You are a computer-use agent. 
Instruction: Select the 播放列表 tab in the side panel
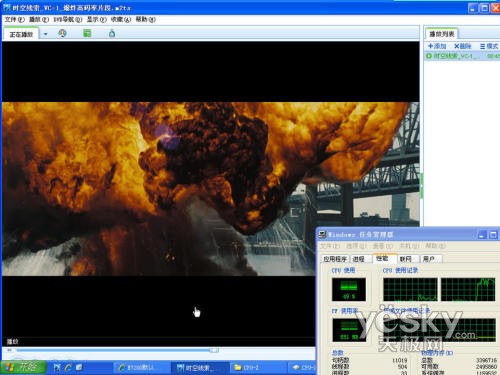pyautogui.click(x=442, y=34)
